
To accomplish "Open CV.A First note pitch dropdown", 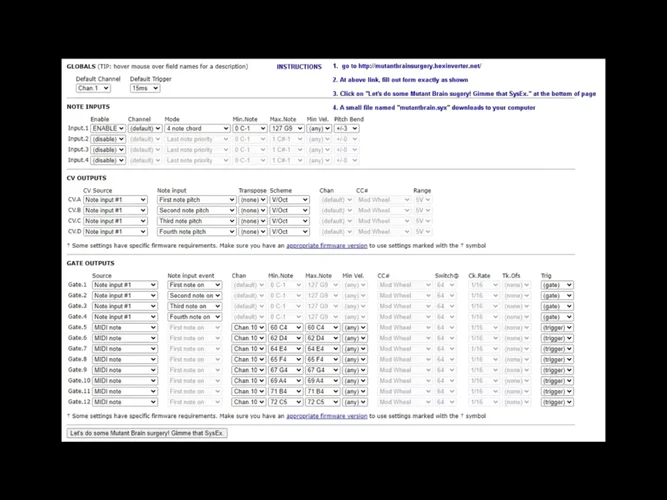I will [197, 200].
